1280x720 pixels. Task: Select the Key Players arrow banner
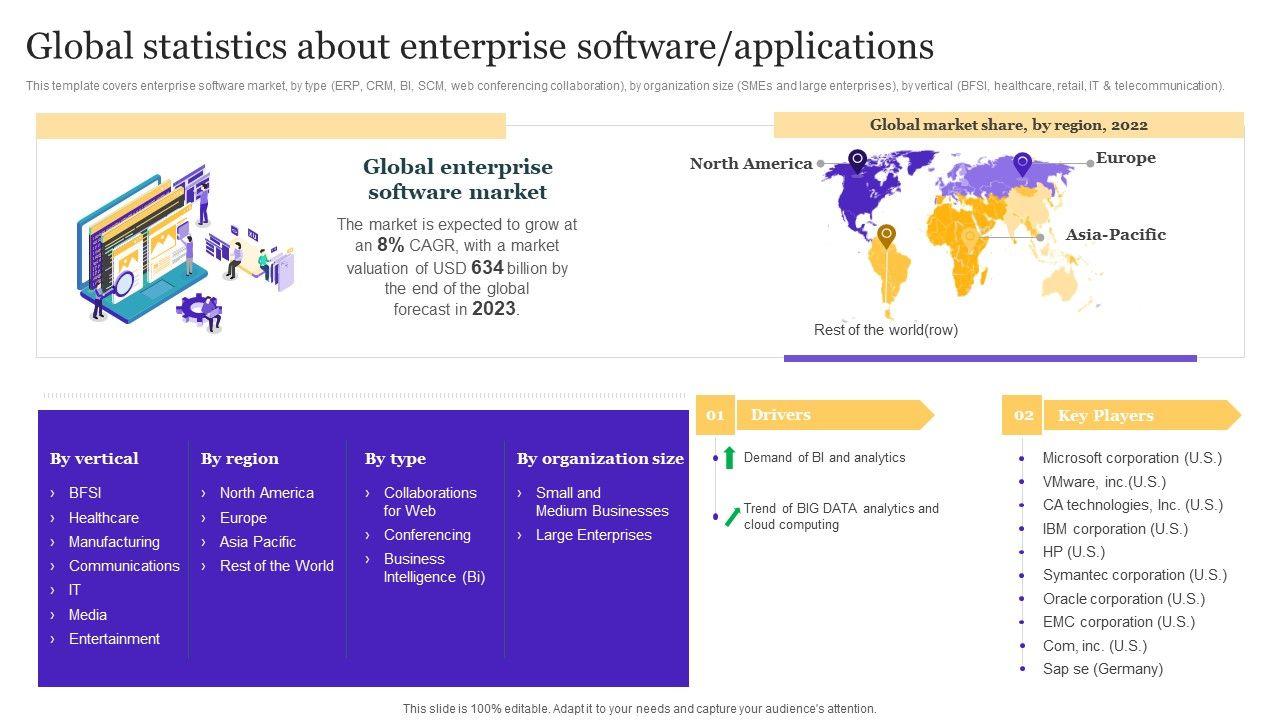point(1140,415)
